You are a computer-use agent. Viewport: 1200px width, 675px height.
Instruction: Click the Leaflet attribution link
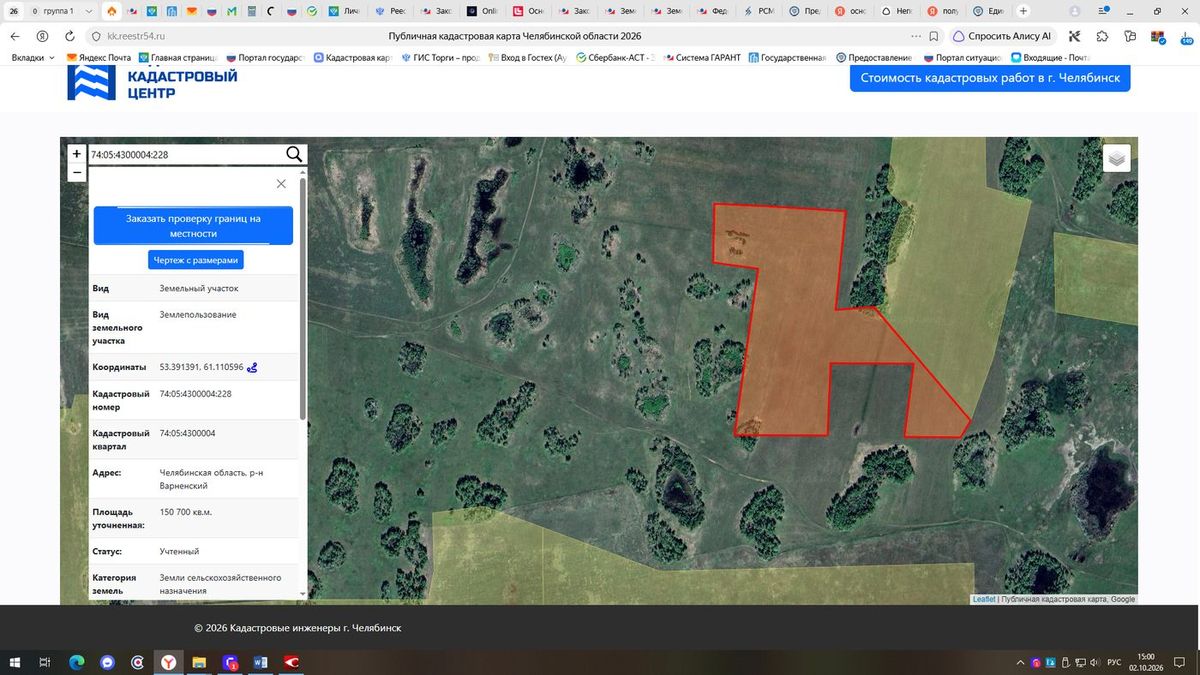coord(983,599)
